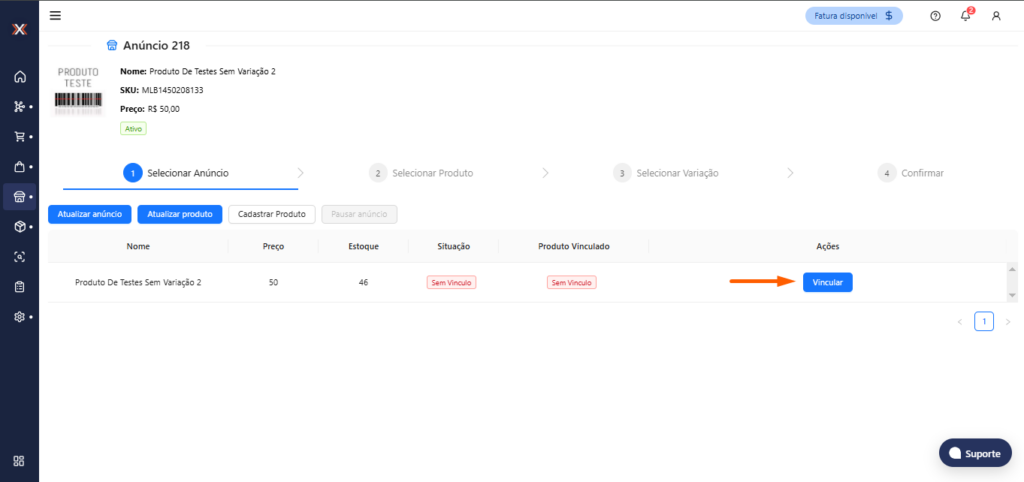
Task: Switch to the Selecionar Produto step
Action: click(x=421, y=173)
